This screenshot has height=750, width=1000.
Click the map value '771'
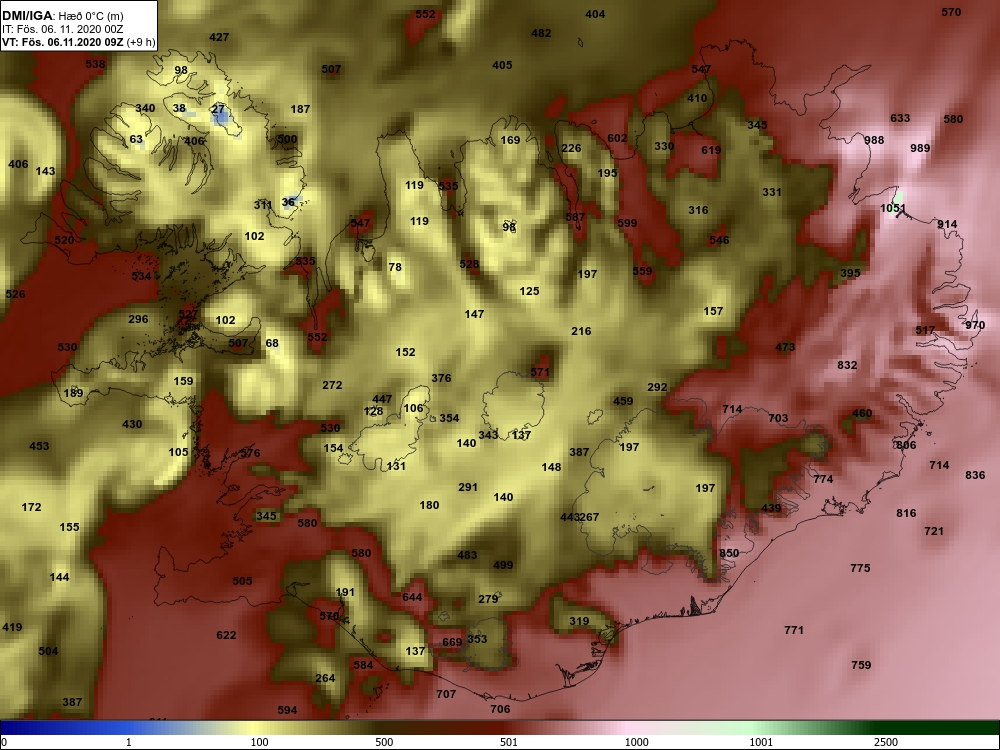[x=793, y=629]
